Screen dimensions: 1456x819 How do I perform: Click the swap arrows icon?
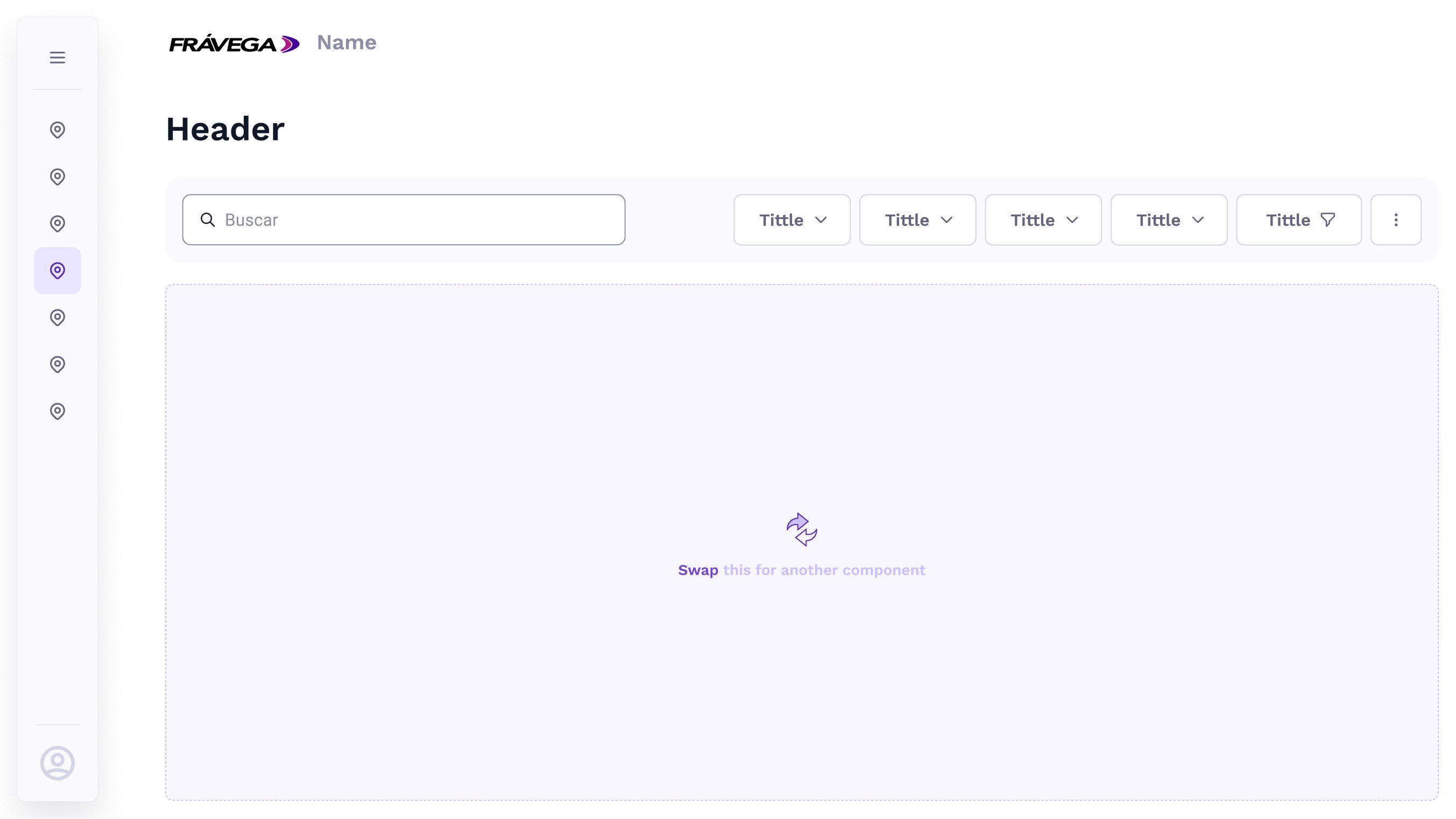coord(802,529)
